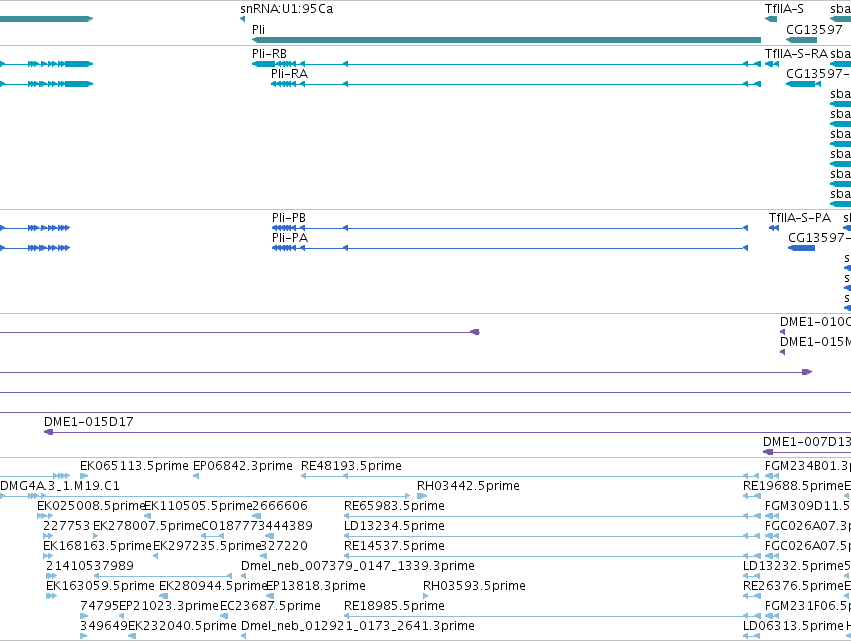Click the 327220 feature label

(x=284, y=546)
